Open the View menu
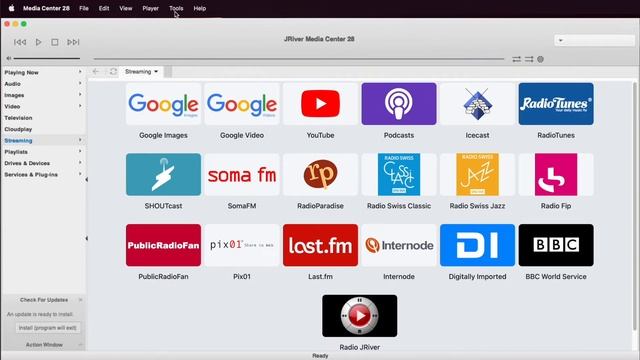The image size is (640, 360). pyautogui.click(x=126, y=8)
